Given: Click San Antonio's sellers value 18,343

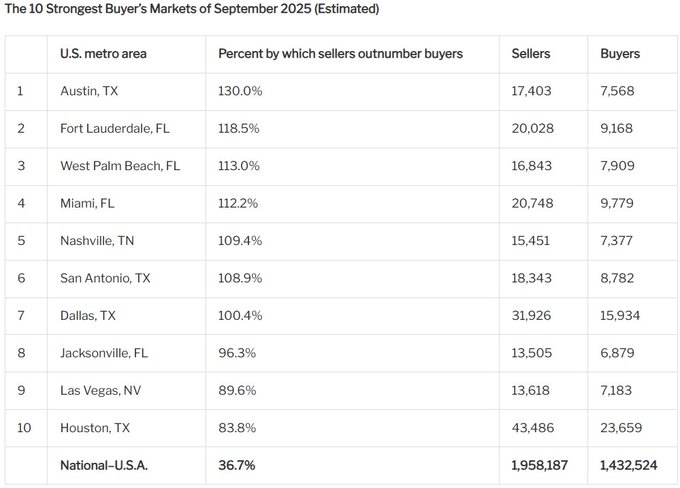Looking at the screenshot, I should pos(533,278).
